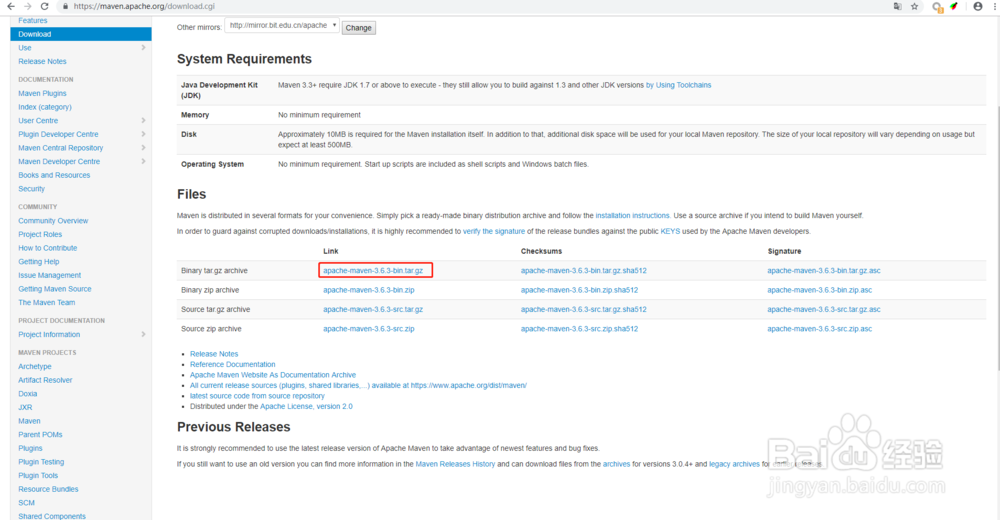Open Artifact Resolver sidebar link

45,380
